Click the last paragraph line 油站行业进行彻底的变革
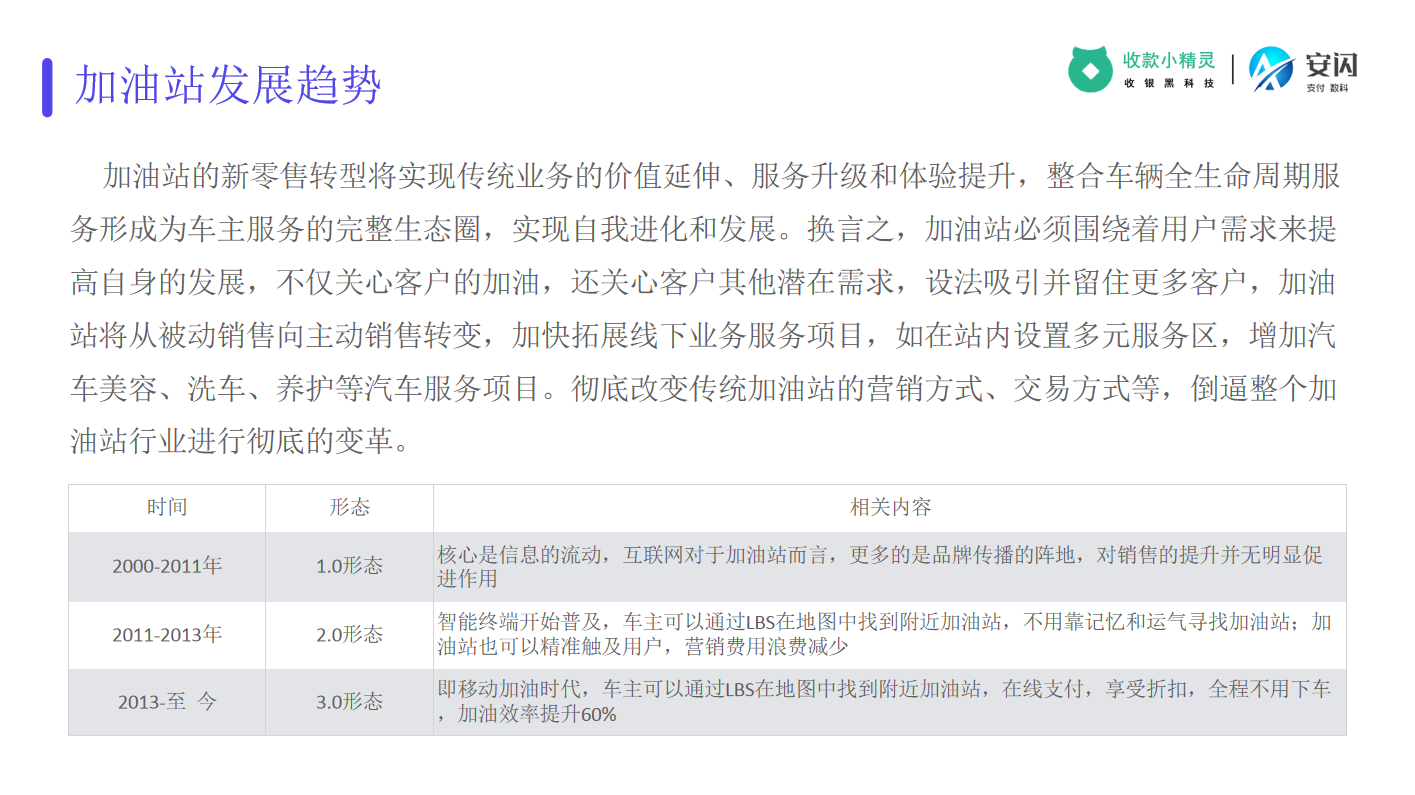The image size is (1415, 795). tap(240, 442)
